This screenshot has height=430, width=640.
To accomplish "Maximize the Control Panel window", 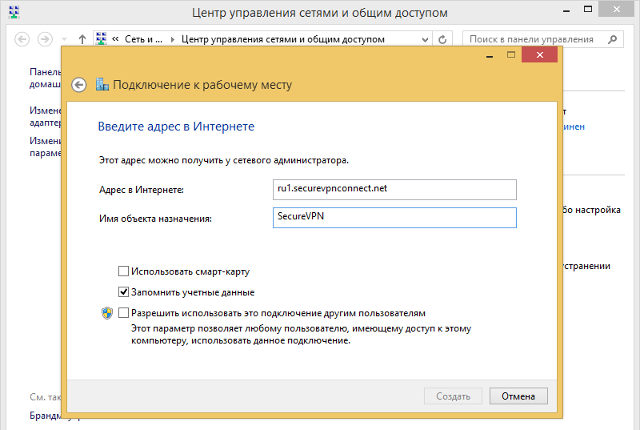I will [x=588, y=10].
